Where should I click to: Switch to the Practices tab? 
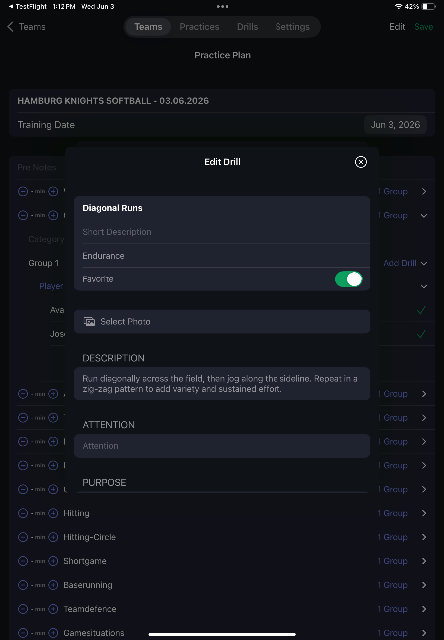(199, 27)
